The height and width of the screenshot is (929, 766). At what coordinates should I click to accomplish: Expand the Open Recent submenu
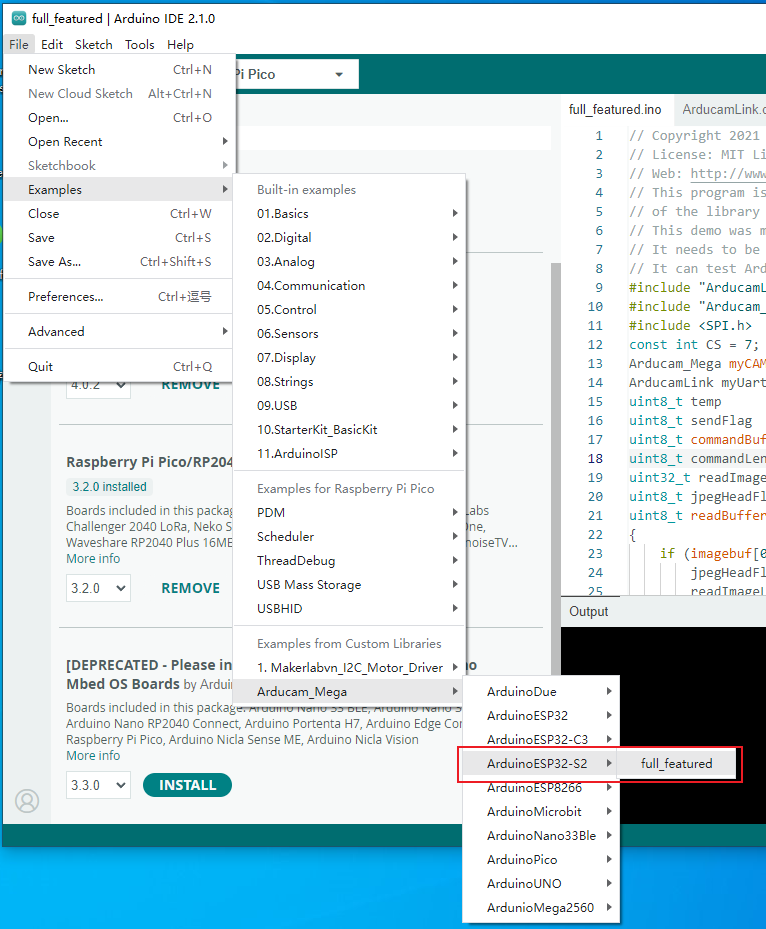120,142
